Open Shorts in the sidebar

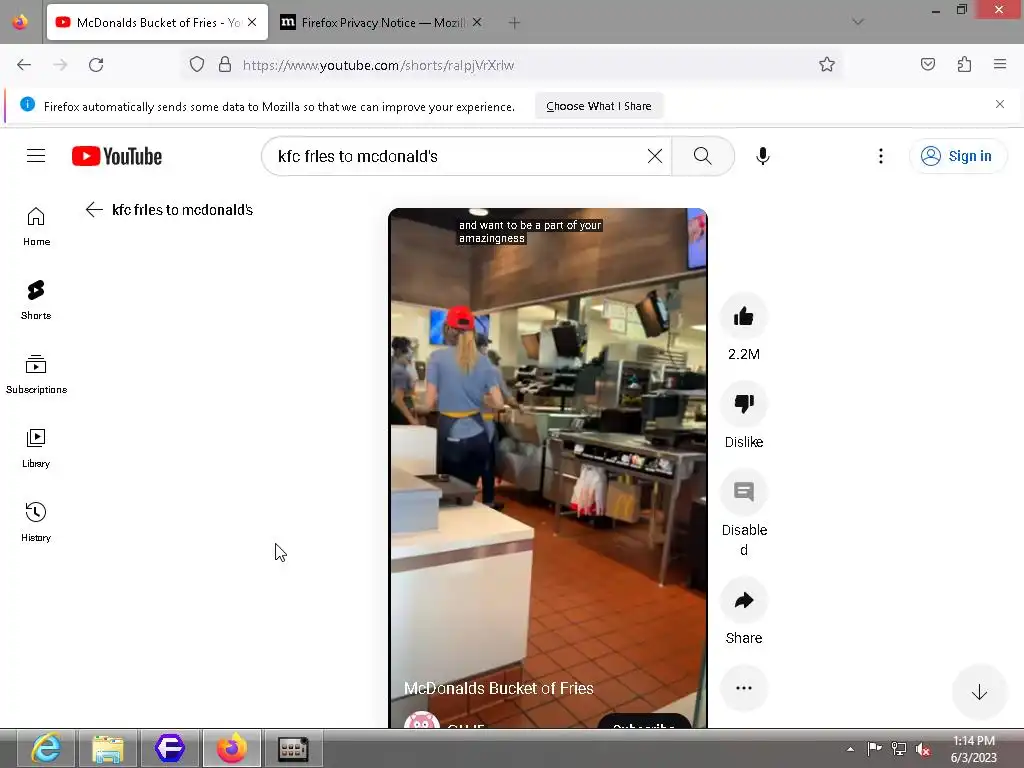click(36, 300)
